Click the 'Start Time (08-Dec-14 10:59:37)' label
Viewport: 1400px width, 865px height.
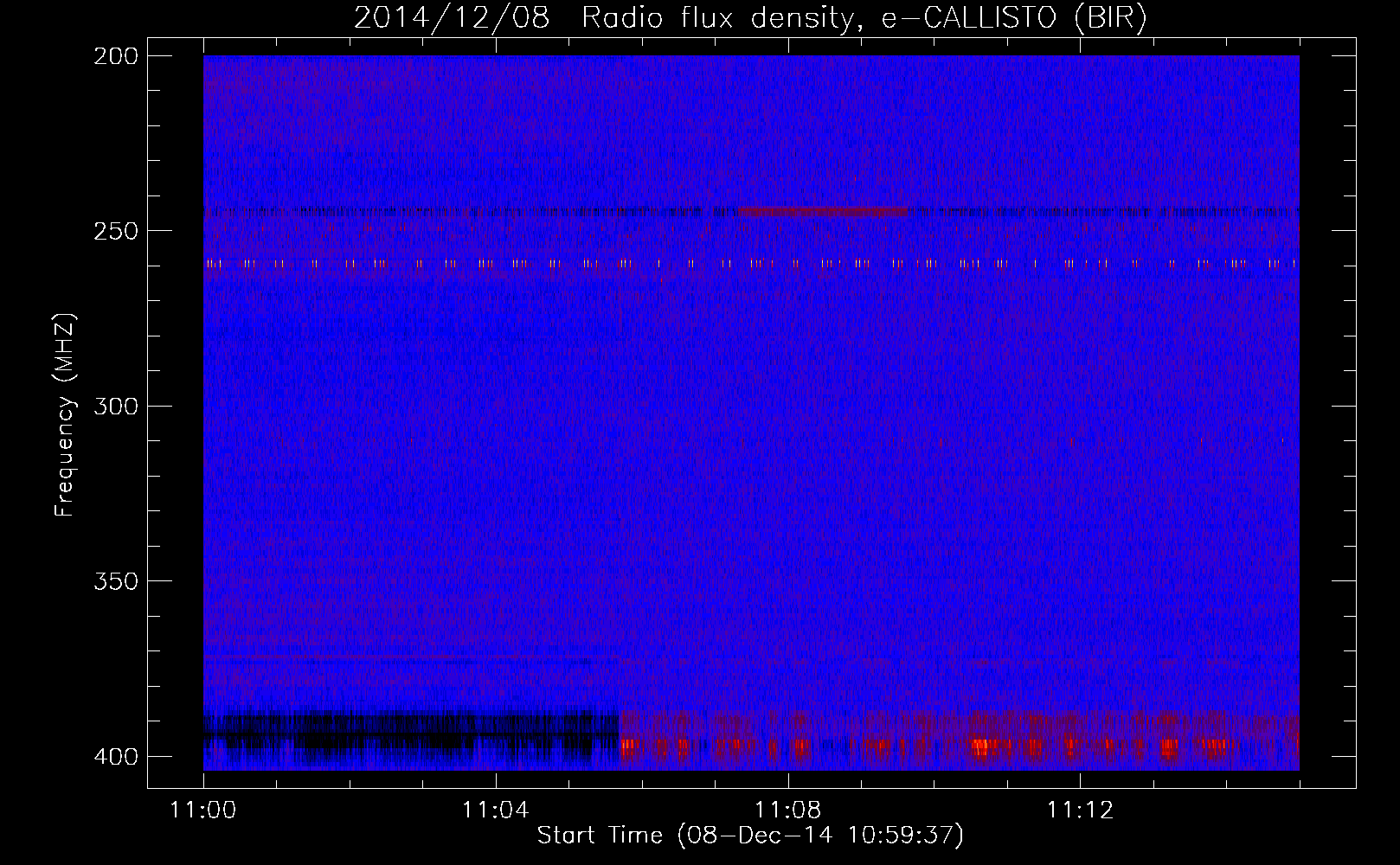[750, 836]
